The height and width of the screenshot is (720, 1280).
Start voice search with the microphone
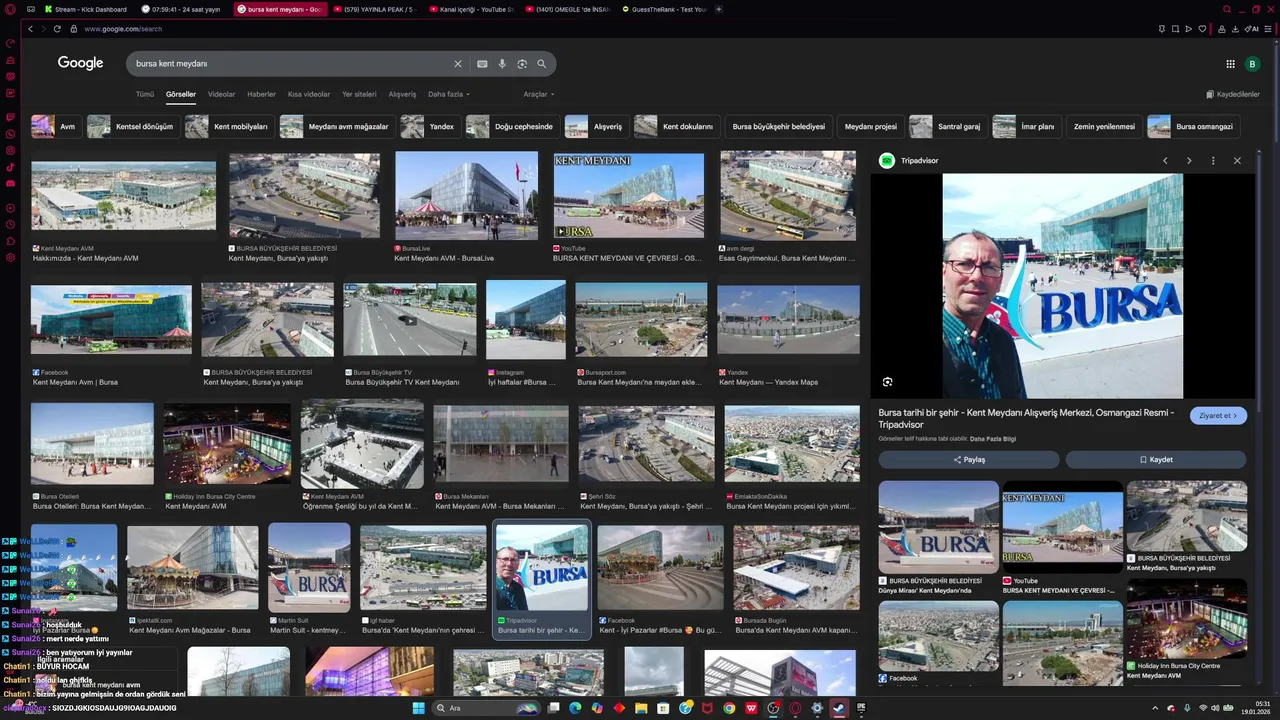[x=502, y=64]
